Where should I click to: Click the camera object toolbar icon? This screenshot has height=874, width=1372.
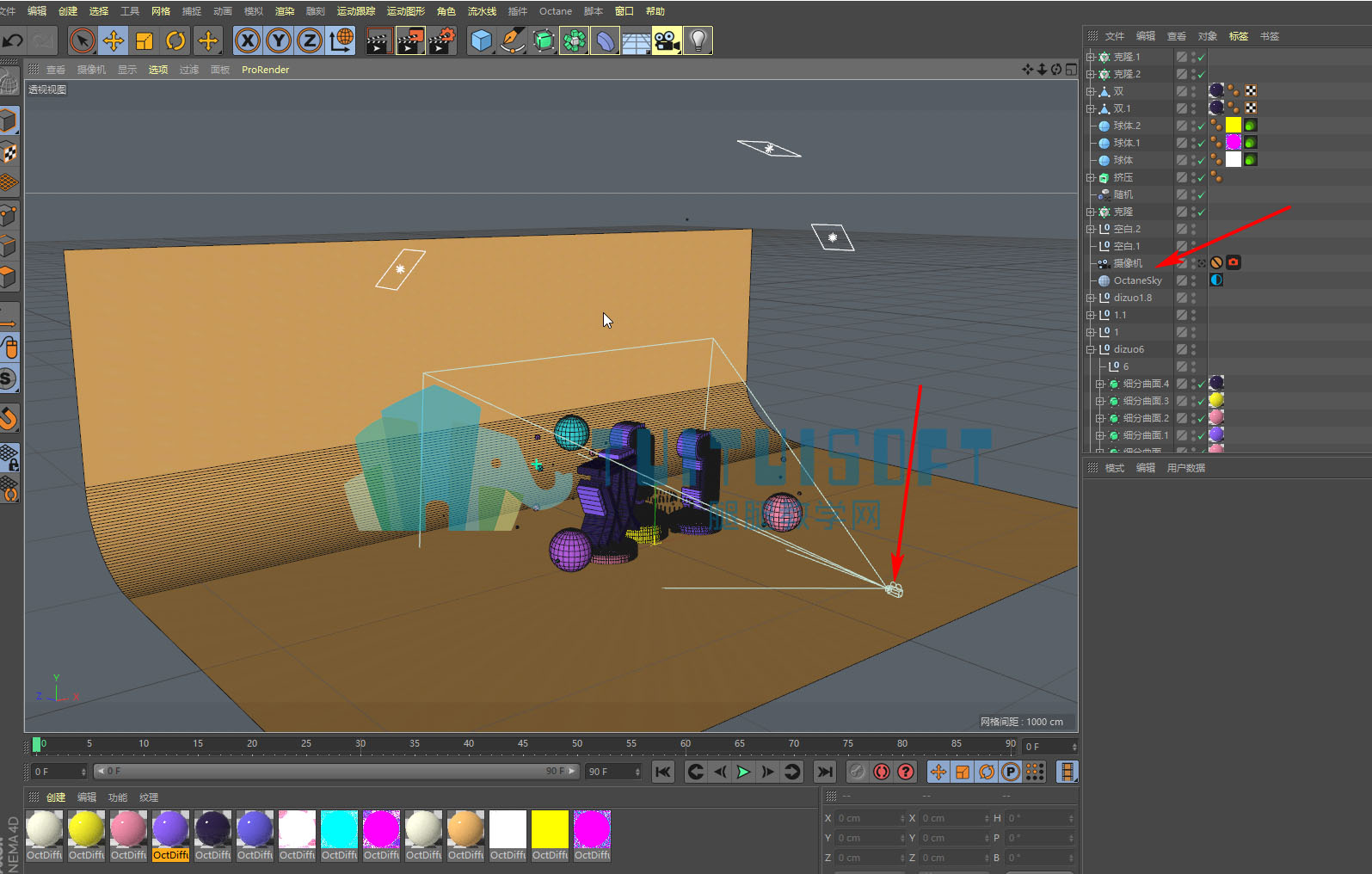667,40
